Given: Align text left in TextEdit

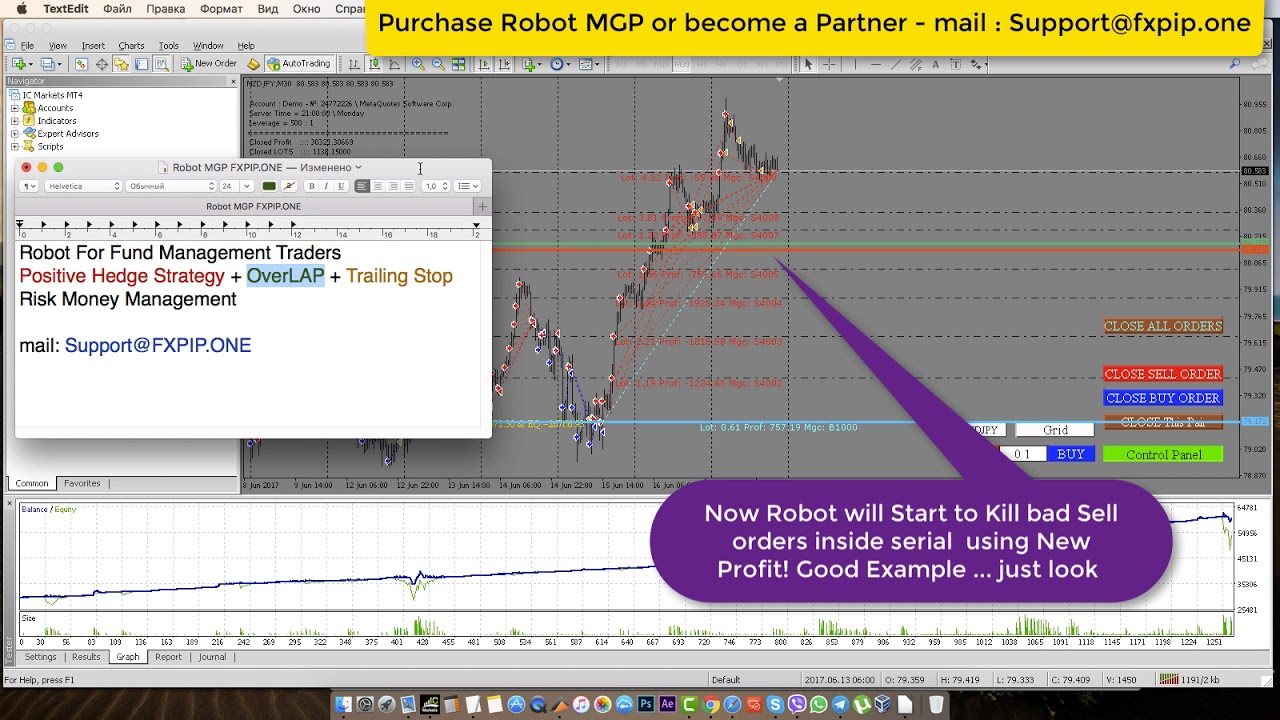Looking at the screenshot, I should [362, 186].
